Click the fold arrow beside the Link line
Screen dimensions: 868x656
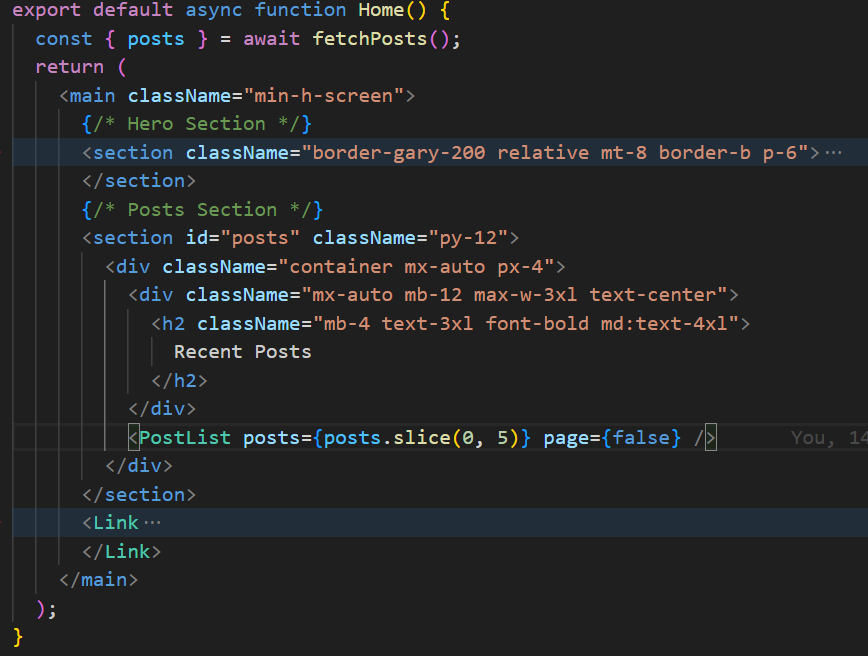point(4,523)
